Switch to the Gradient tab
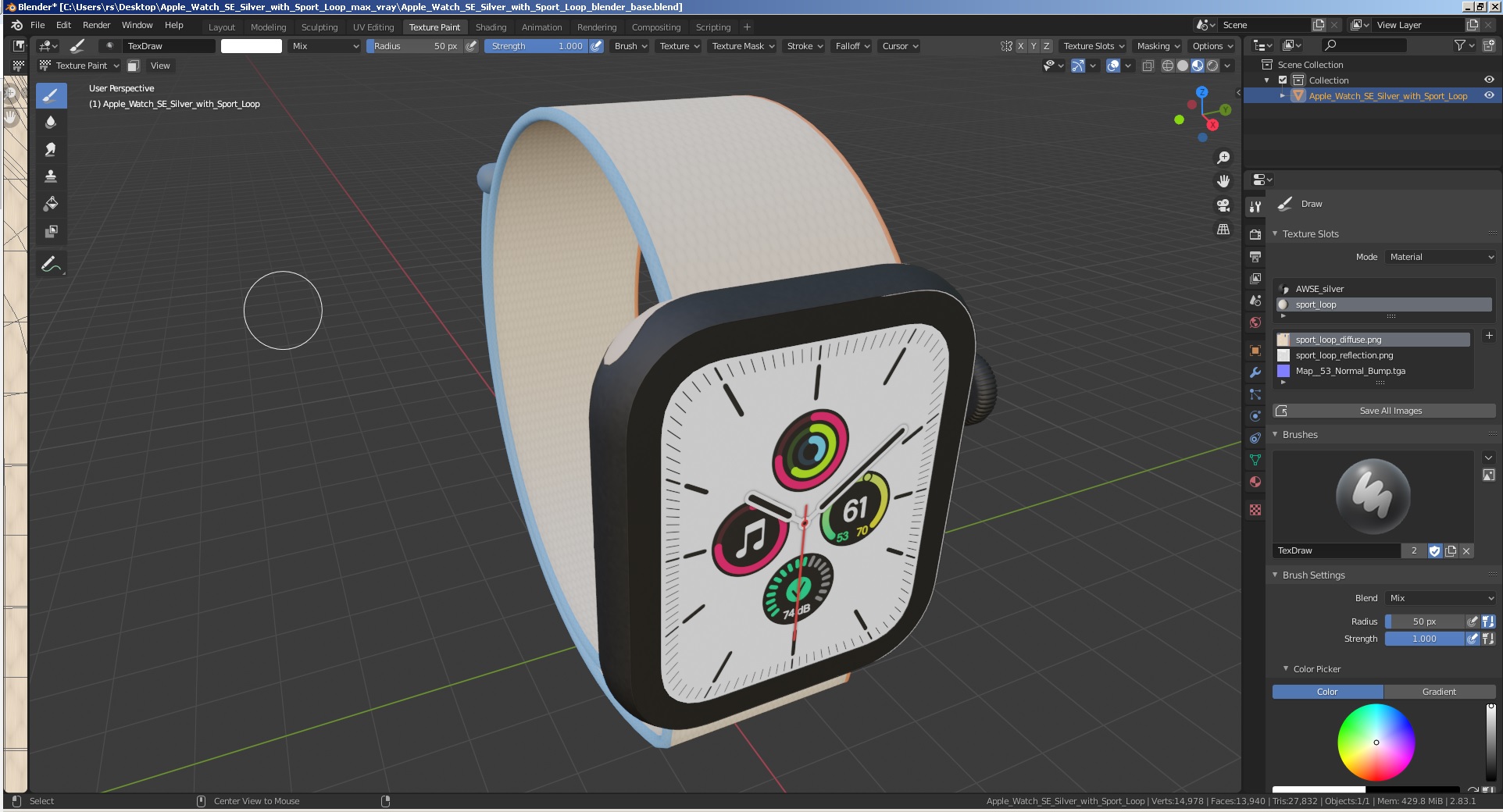The height and width of the screenshot is (812, 1503). [x=1439, y=692]
